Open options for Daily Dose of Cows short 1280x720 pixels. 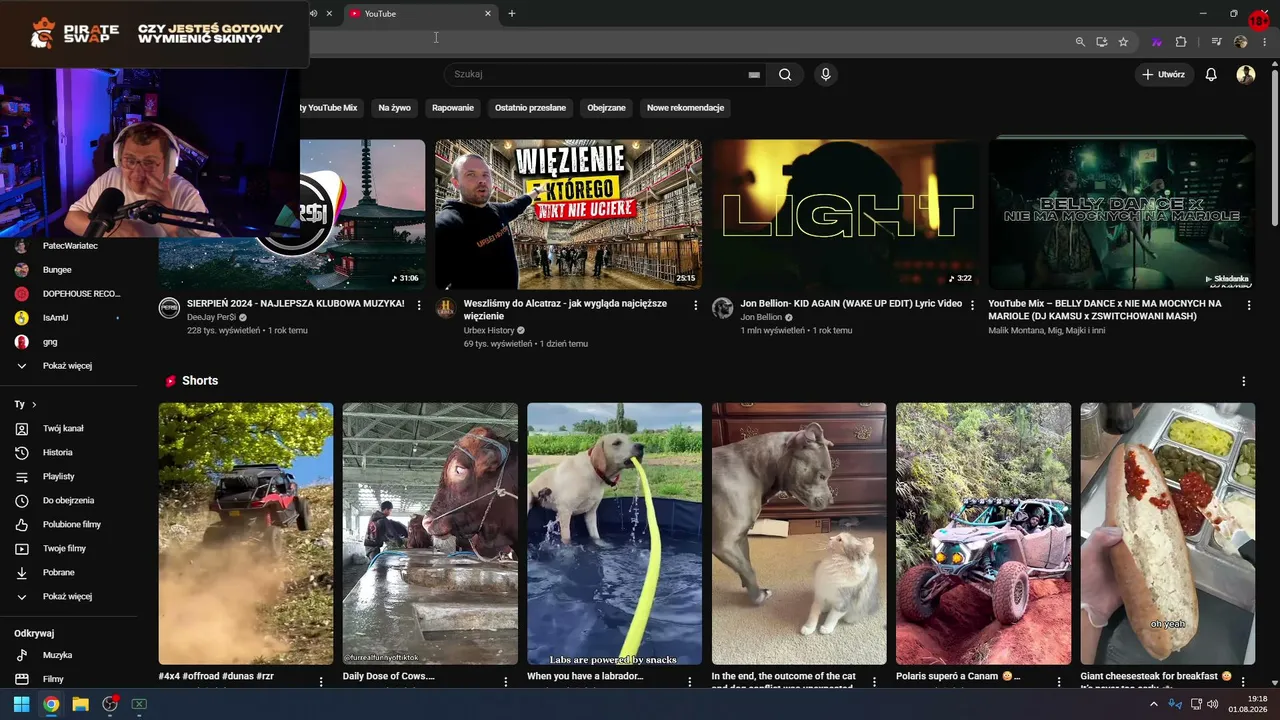point(505,681)
